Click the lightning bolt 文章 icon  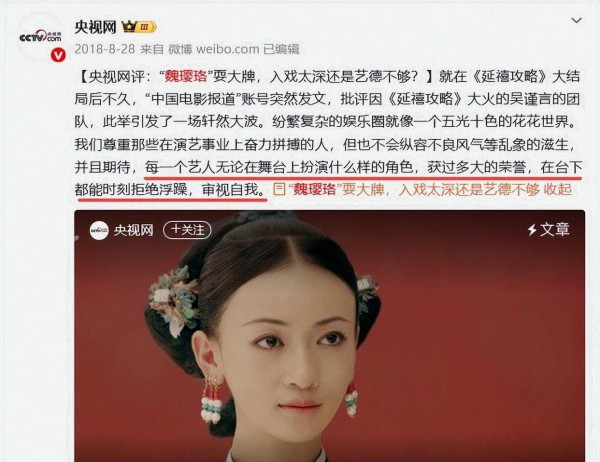[532, 230]
